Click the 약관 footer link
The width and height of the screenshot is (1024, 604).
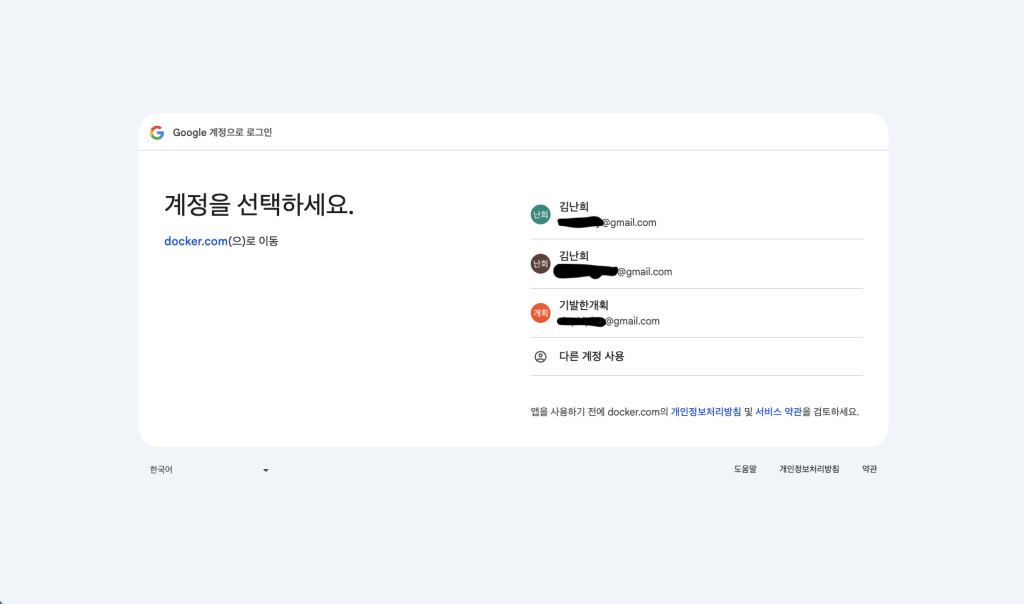click(x=869, y=469)
